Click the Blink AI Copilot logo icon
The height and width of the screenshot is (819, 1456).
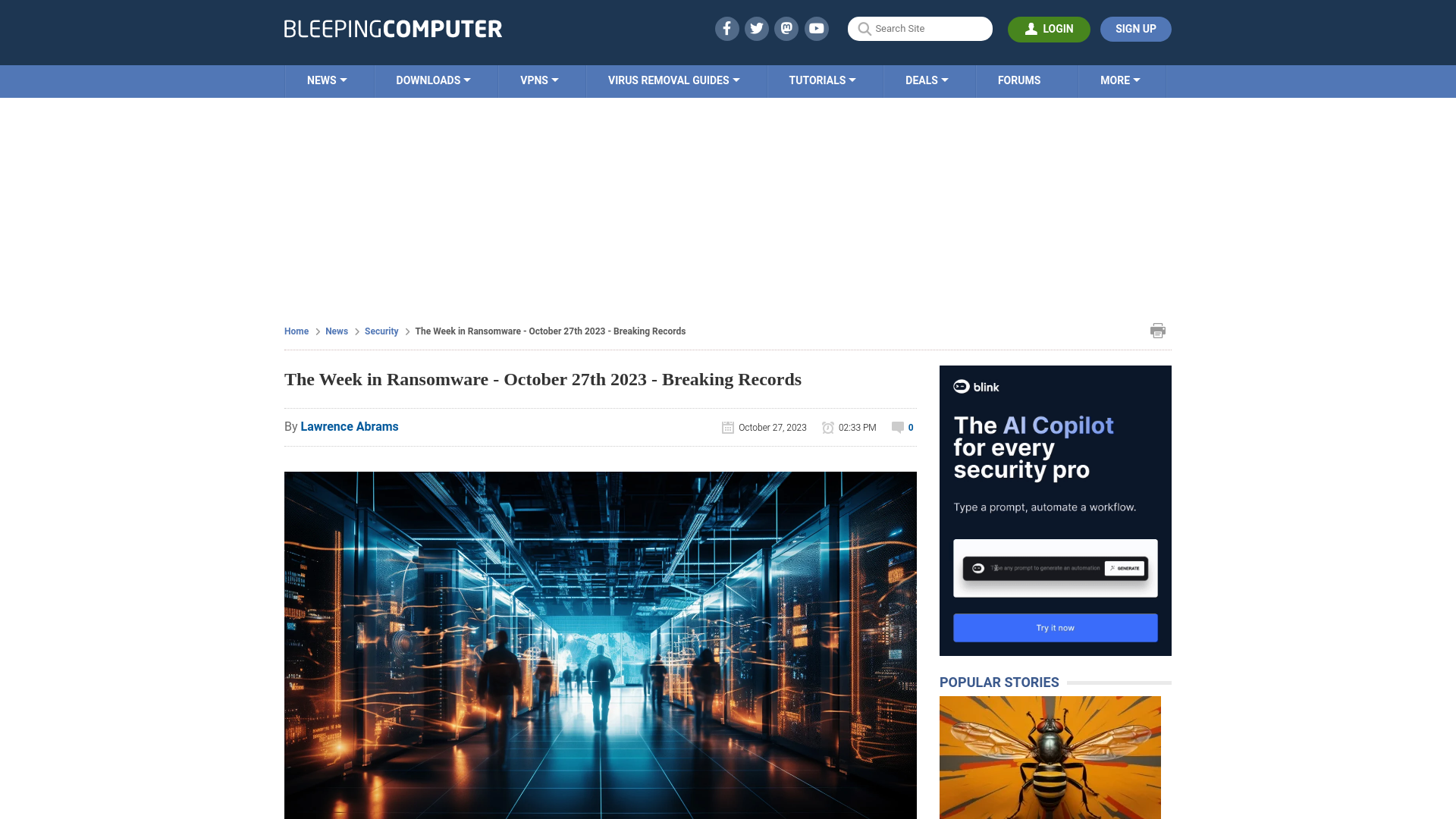click(x=961, y=386)
